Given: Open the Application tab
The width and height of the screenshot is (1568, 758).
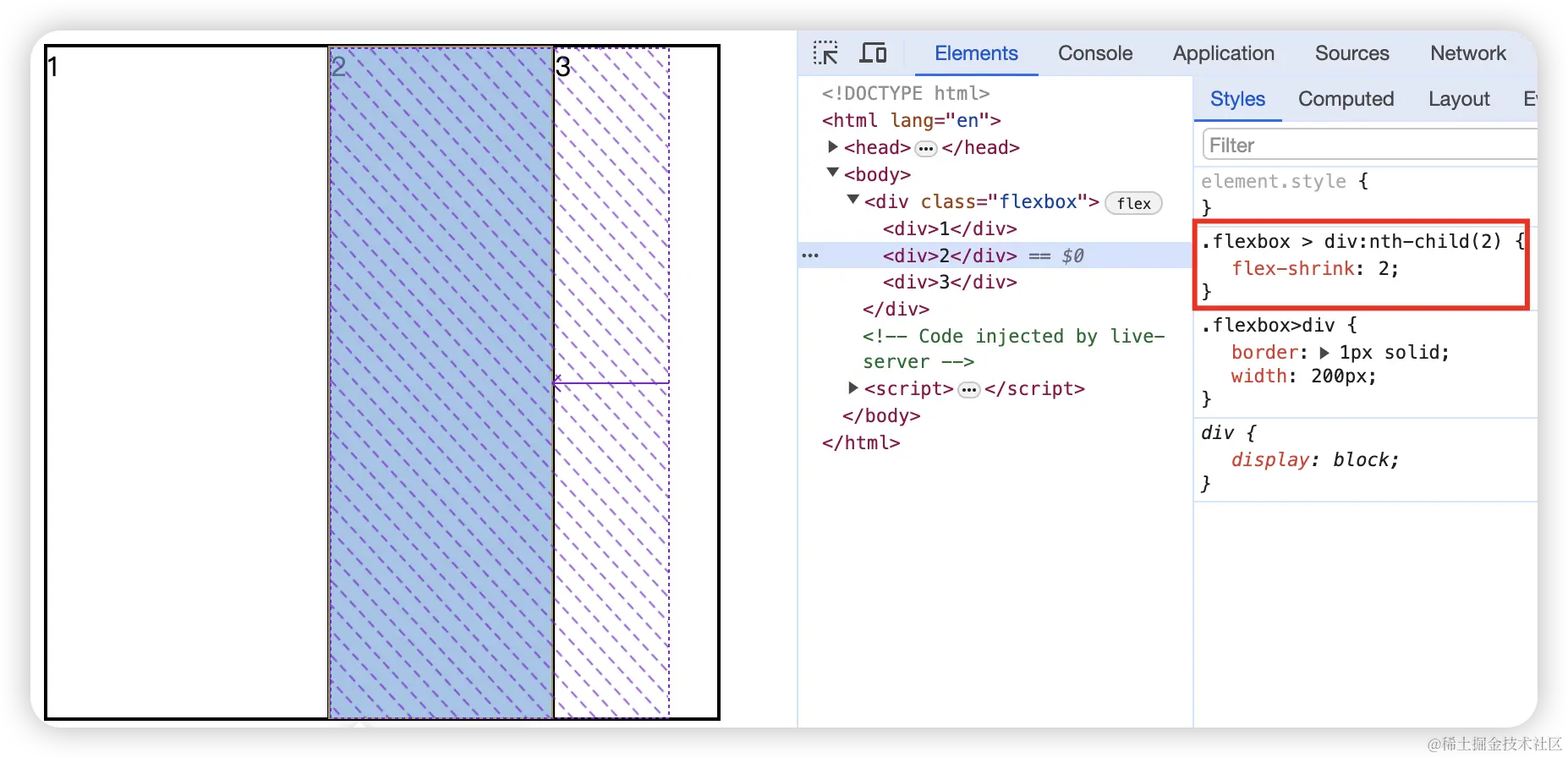Looking at the screenshot, I should click(1223, 53).
